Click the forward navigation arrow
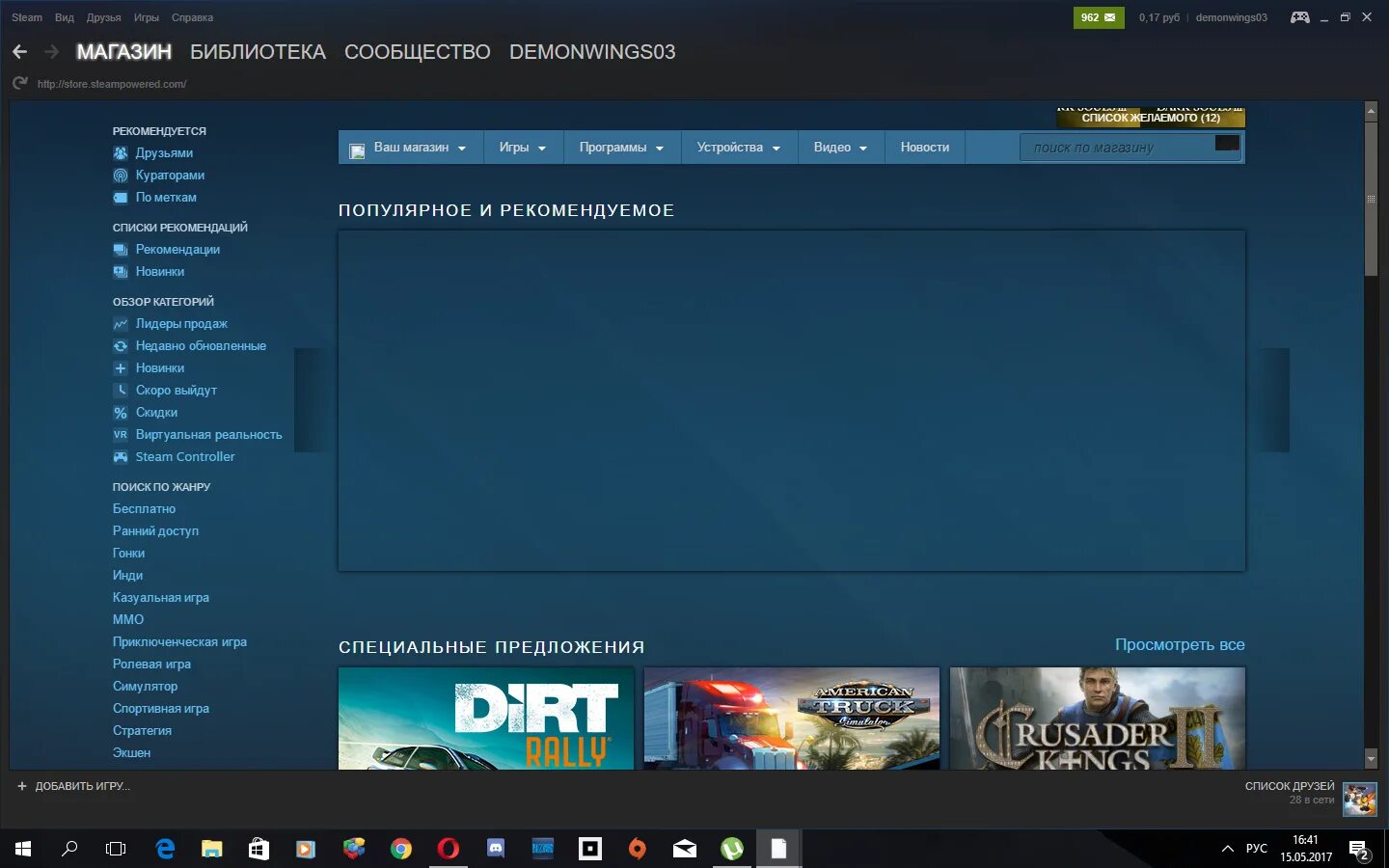 pos(52,52)
